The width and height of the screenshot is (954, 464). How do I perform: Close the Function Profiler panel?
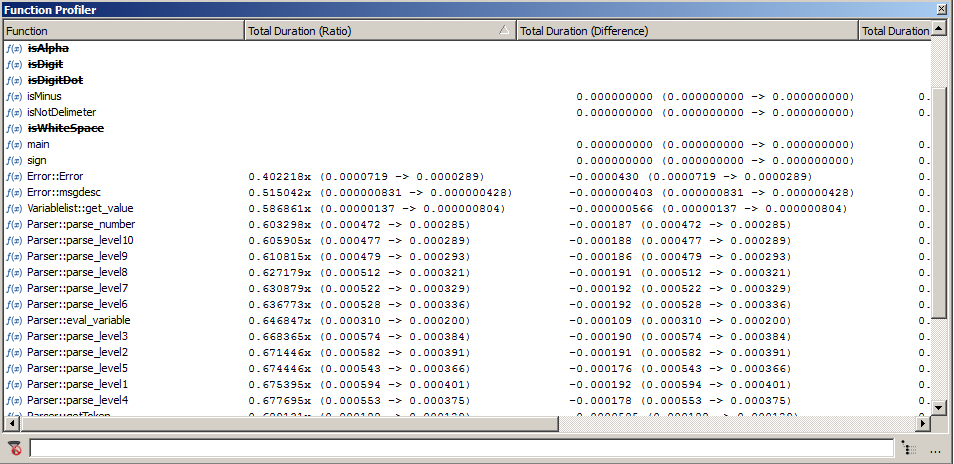tap(941, 9)
